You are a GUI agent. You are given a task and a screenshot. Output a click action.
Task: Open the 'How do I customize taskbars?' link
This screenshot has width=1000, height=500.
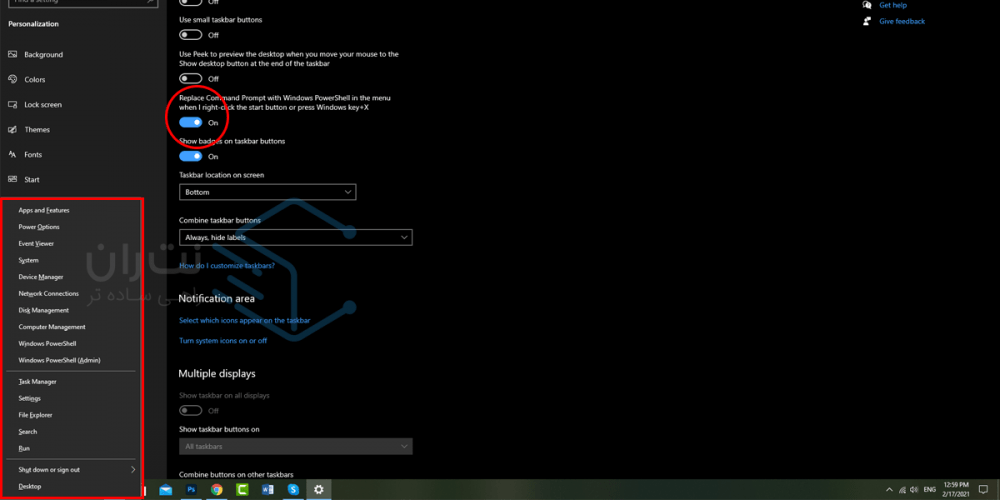coord(226,266)
